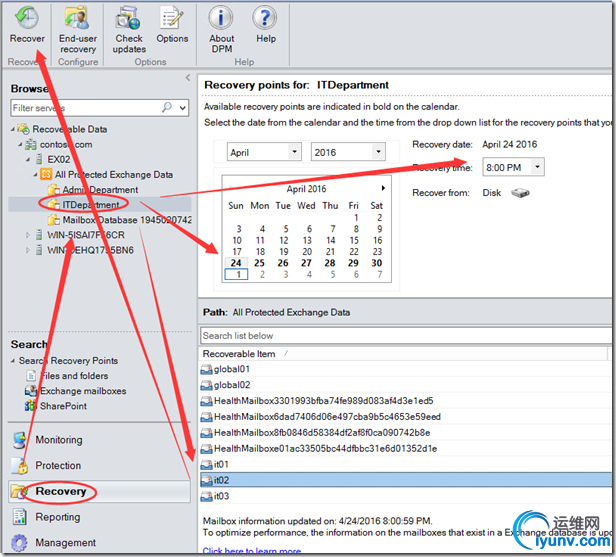Click Files and folders search icon
The image size is (616, 557).
pyautogui.click(x=31, y=376)
